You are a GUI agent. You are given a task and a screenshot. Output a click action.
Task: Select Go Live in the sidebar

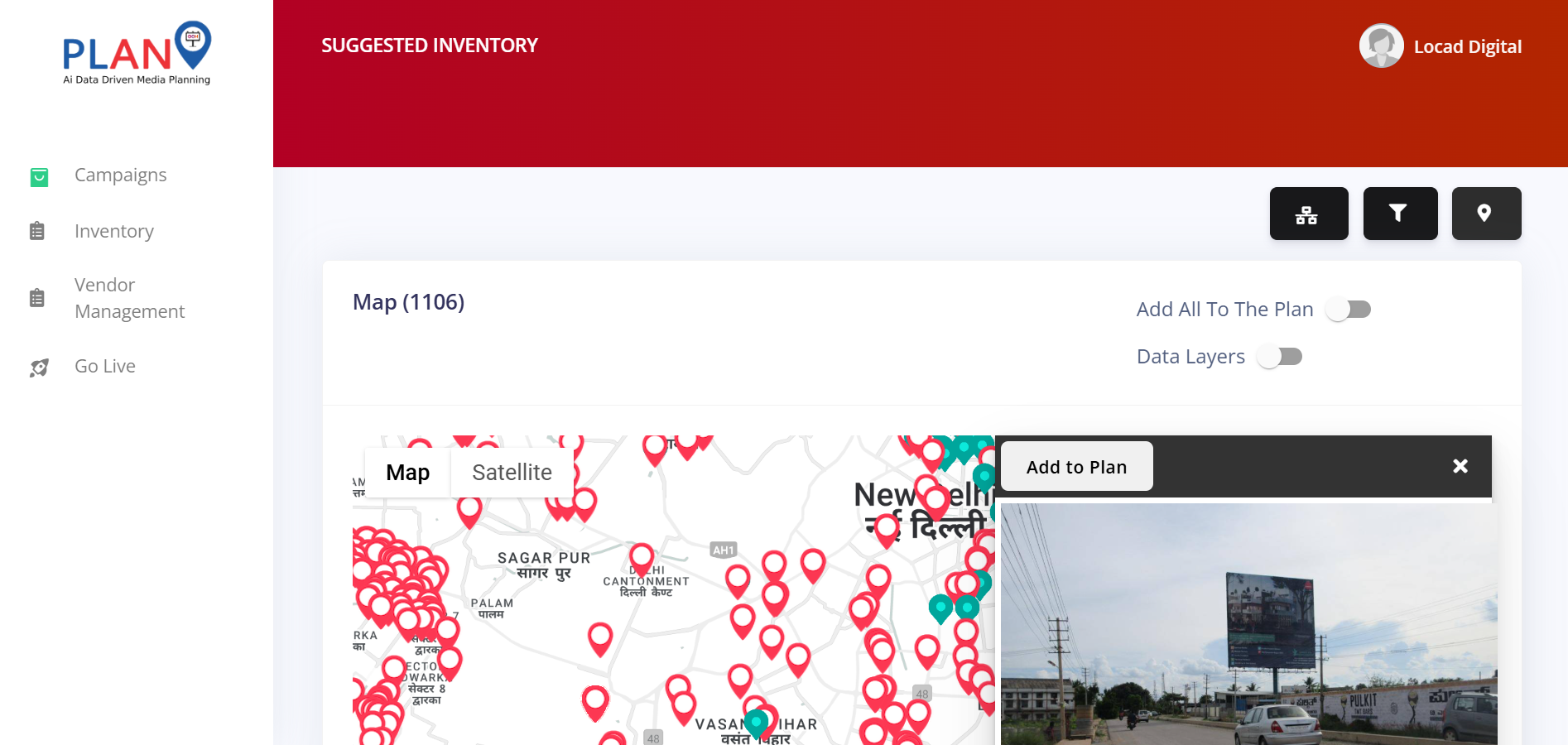[105, 366]
